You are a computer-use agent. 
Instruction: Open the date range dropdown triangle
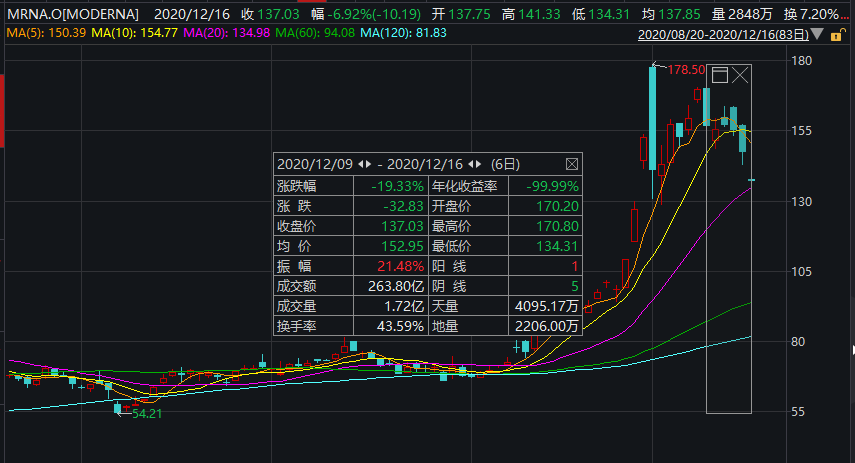tap(817, 35)
